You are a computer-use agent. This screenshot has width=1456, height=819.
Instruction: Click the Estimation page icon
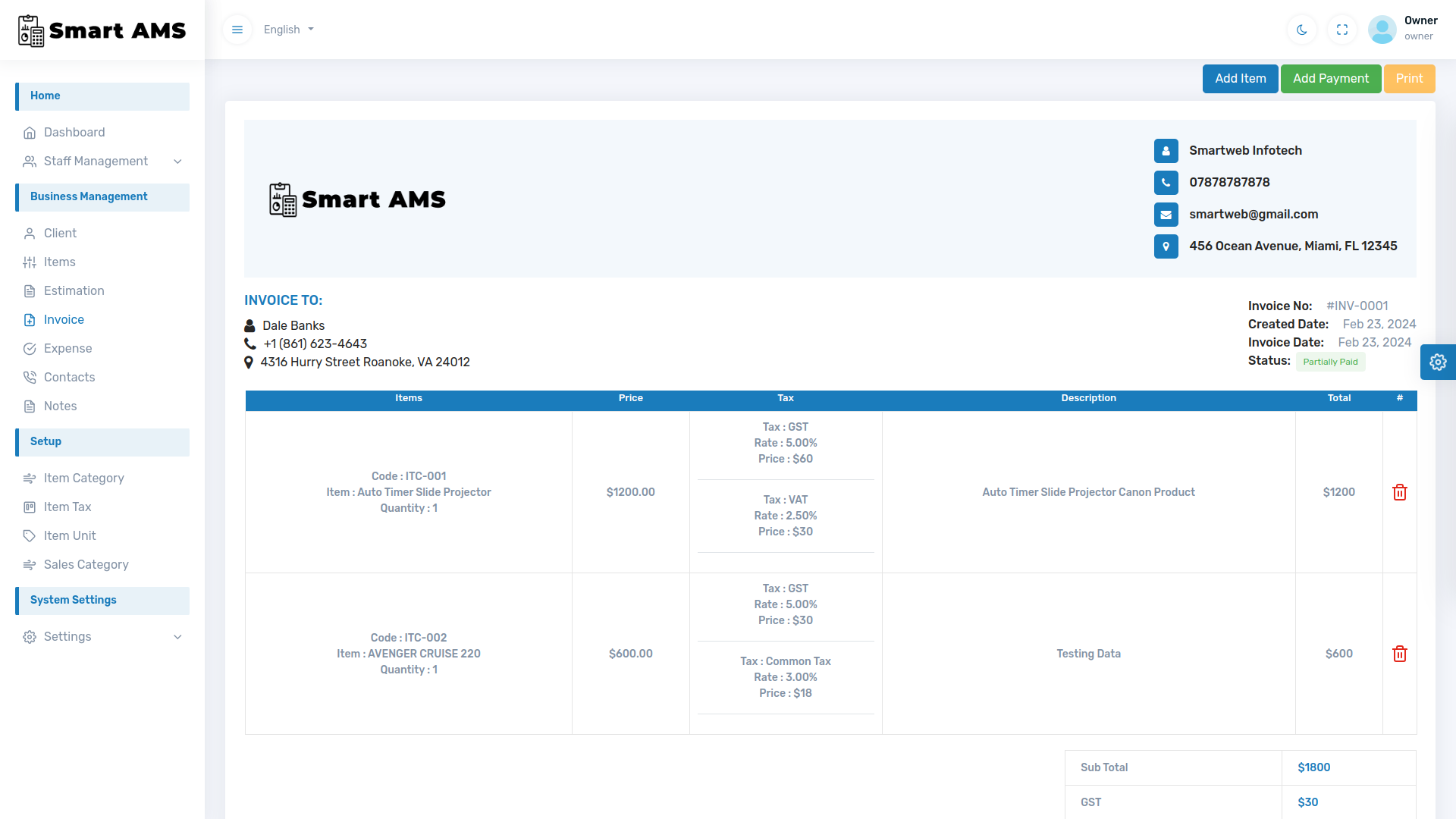(30, 290)
